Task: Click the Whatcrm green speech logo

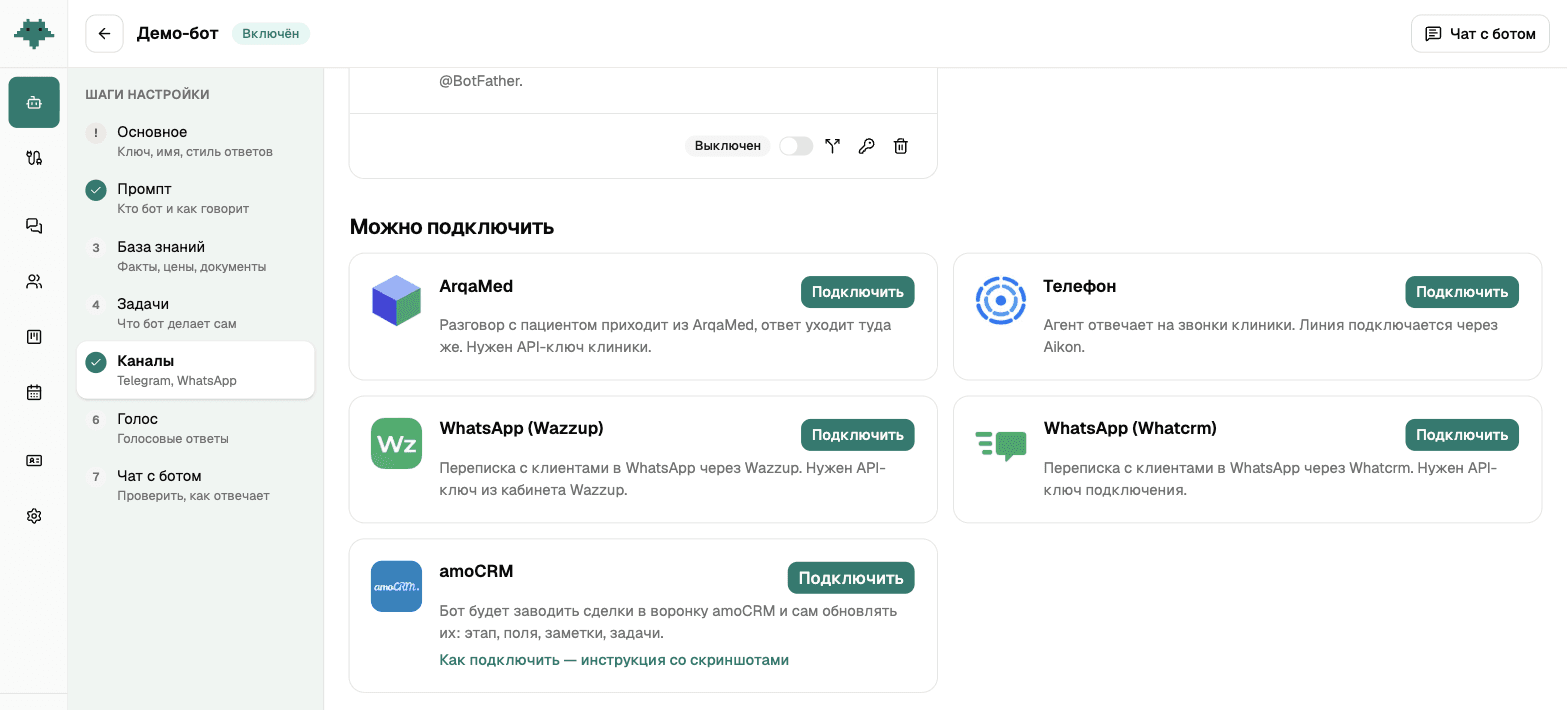Action: pos(1001,445)
